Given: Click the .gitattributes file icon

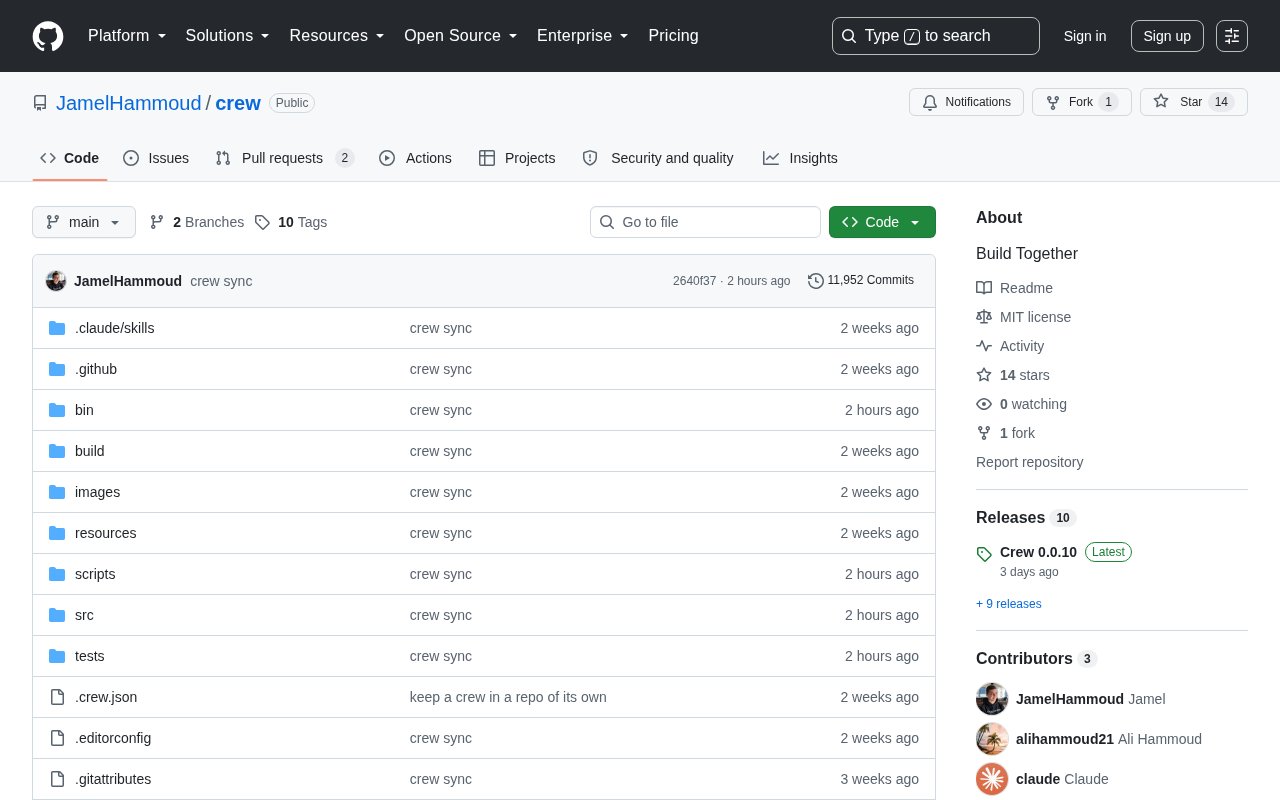Looking at the screenshot, I should coord(57,779).
